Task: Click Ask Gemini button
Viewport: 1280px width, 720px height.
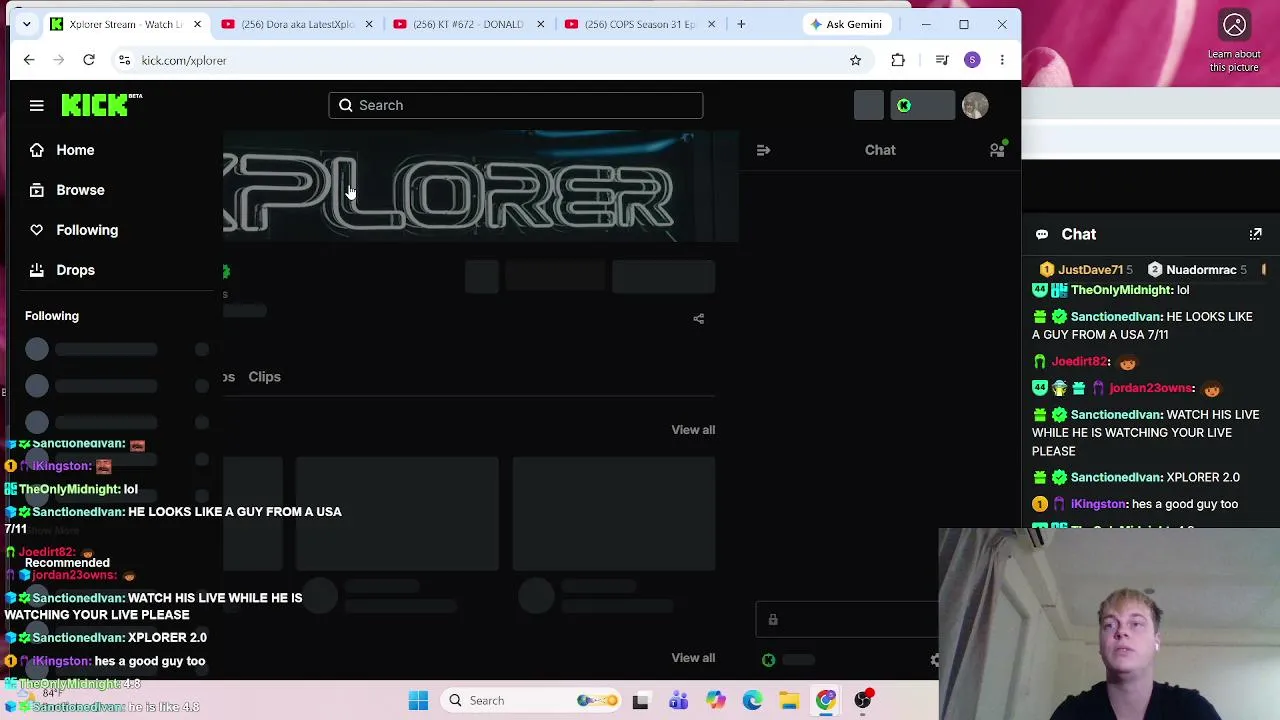Action: point(847,24)
